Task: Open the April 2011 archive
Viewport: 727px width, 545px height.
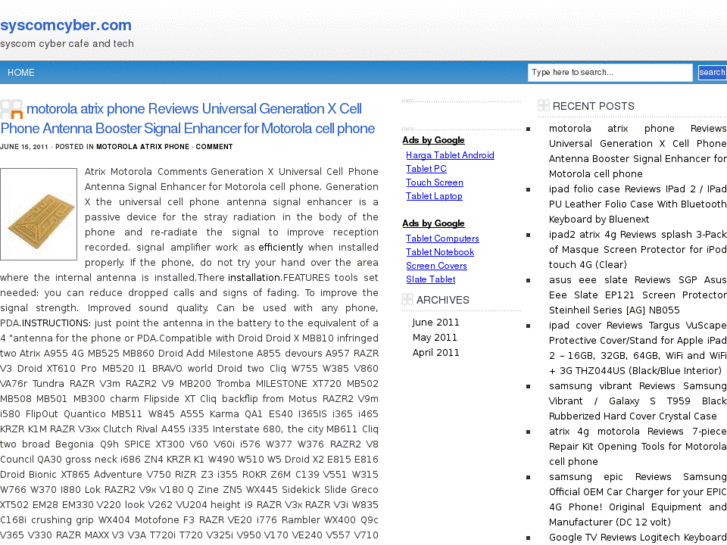Action: tap(435, 353)
